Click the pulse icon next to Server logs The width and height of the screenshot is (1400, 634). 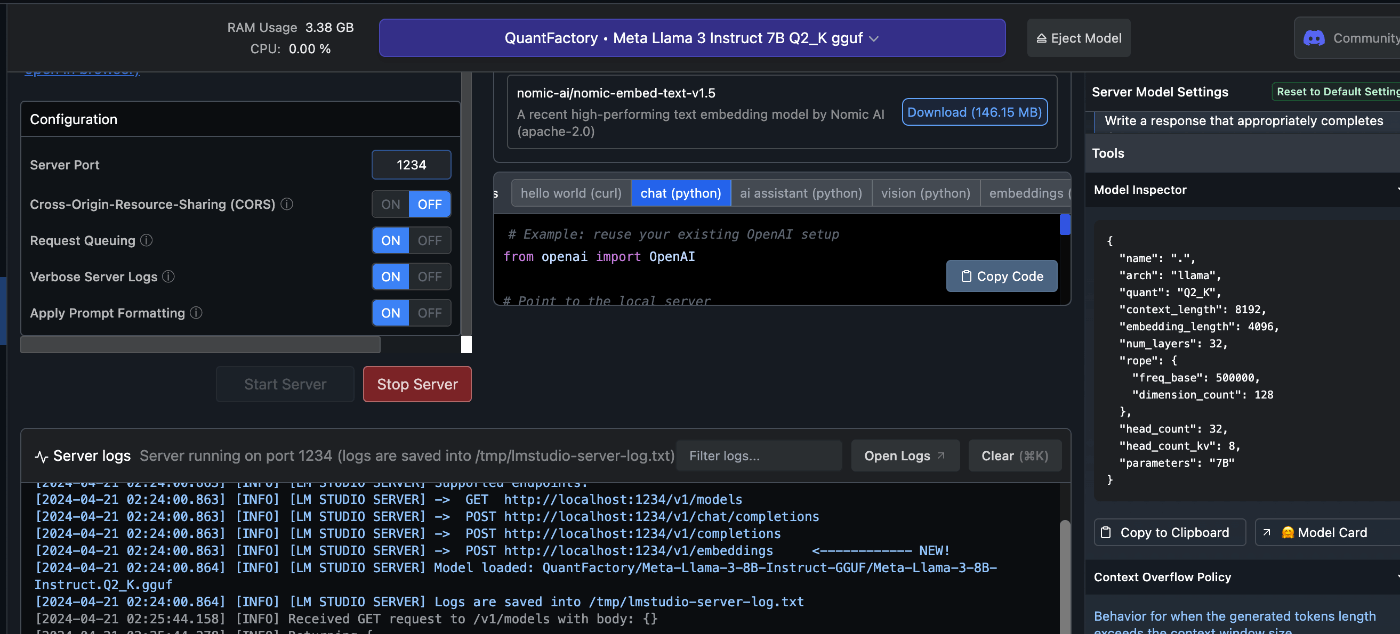(41, 456)
